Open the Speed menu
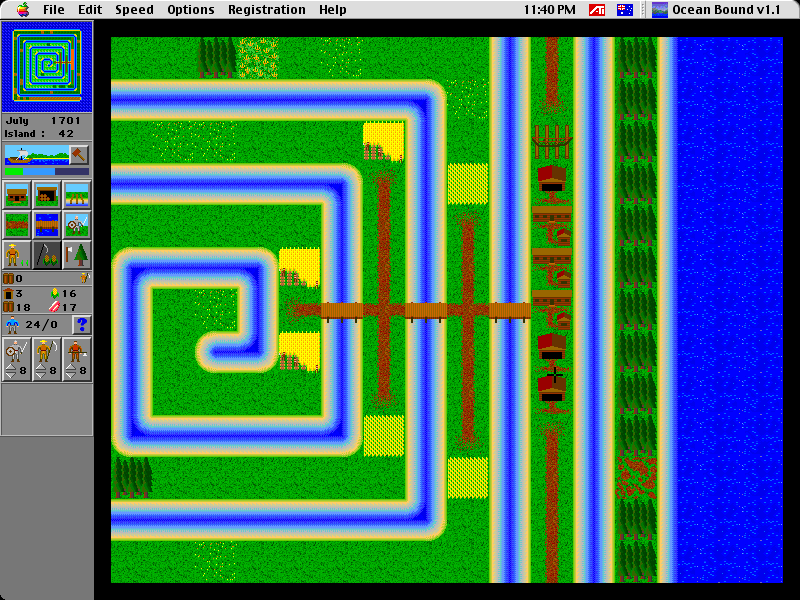 click(134, 10)
